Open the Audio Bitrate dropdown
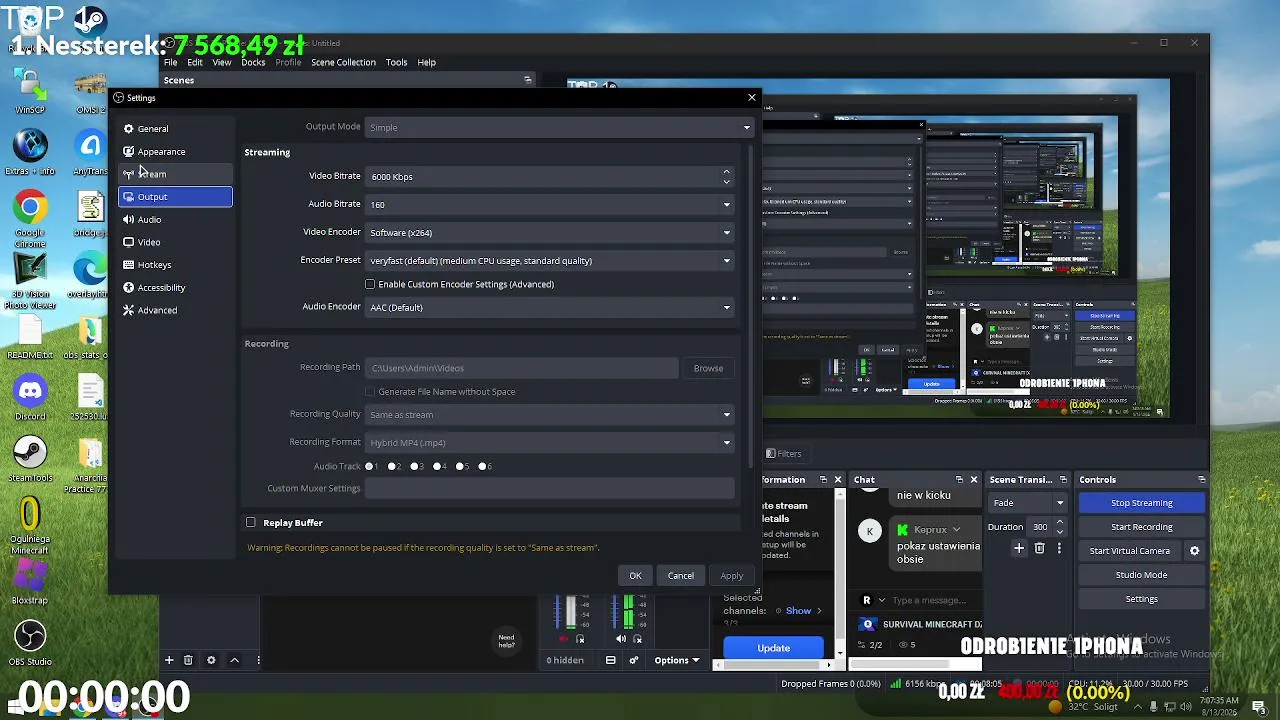 [x=550, y=204]
